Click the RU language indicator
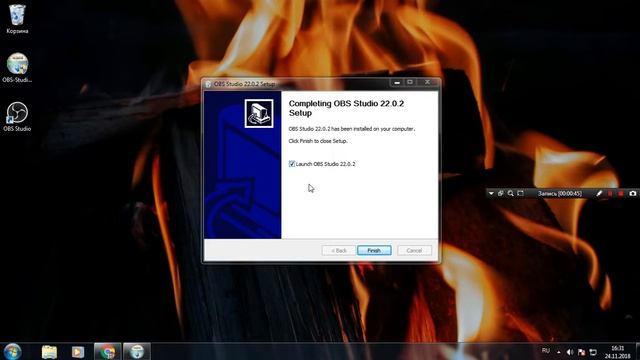This screenshot has width=640, height=360. click(x=546, y=351)
